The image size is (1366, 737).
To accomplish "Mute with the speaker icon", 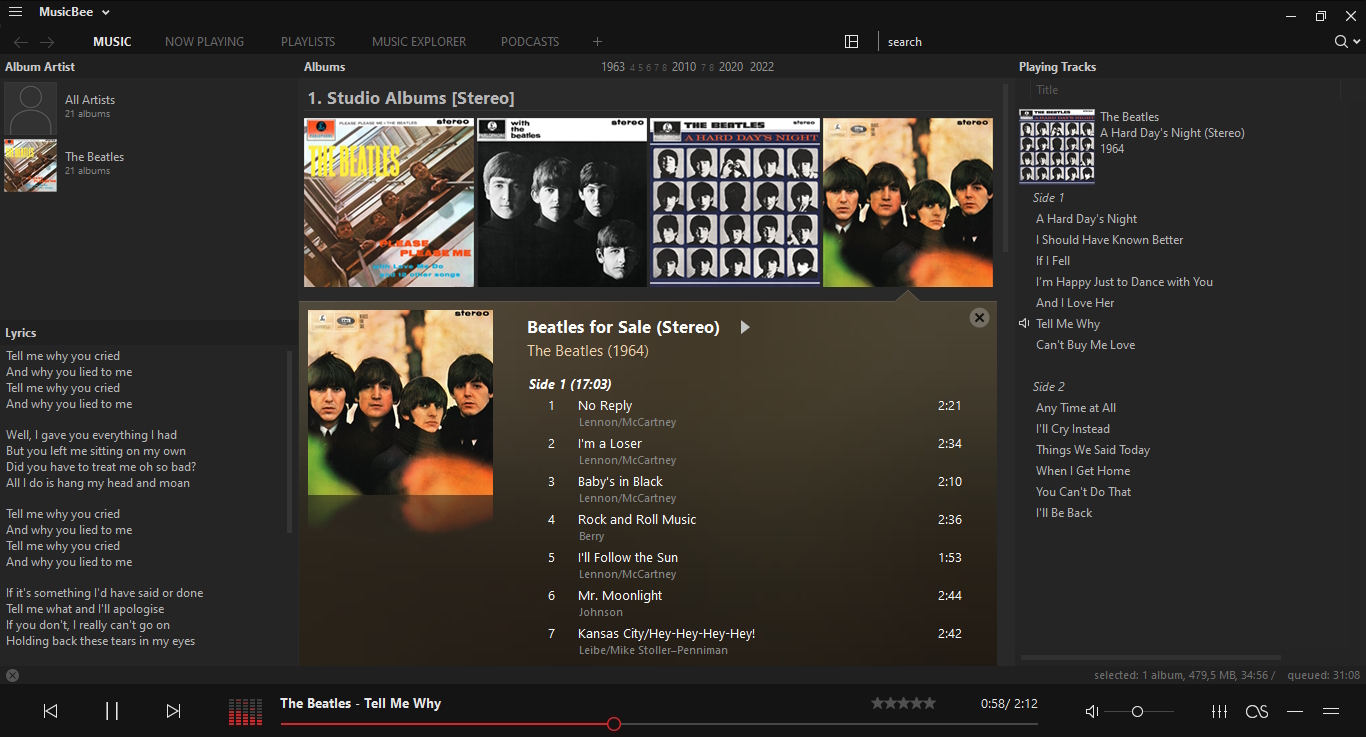I will 1092,712.
